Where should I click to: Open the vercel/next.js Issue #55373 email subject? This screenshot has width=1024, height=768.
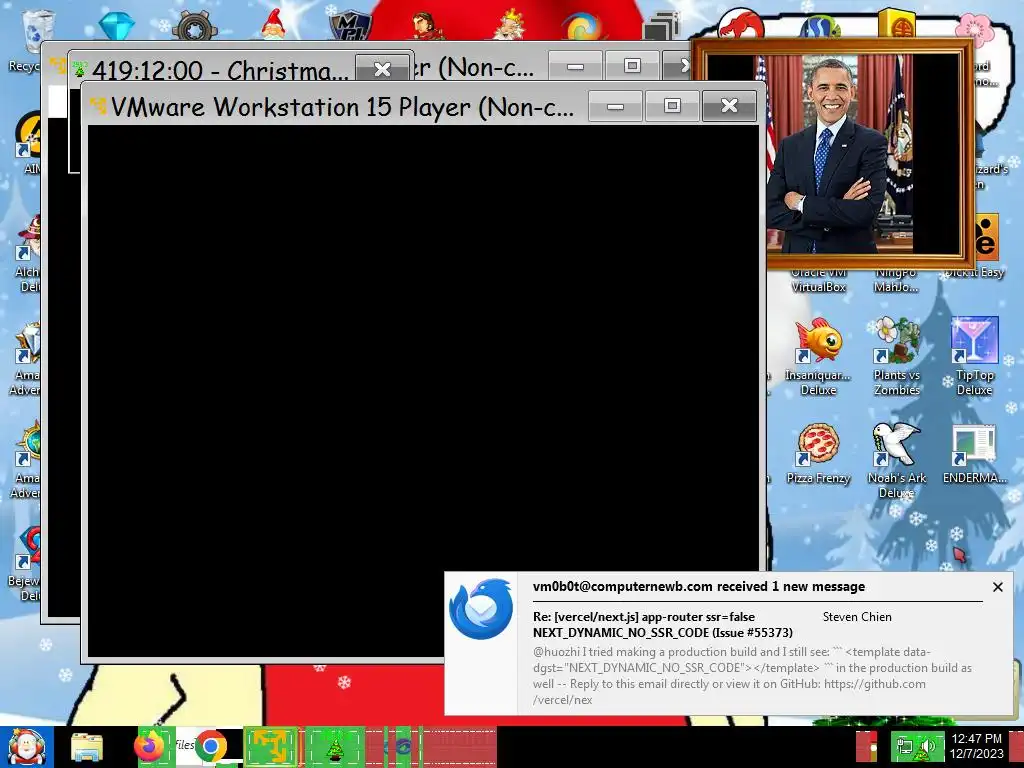pyautogui.click(x=663, y=624)
